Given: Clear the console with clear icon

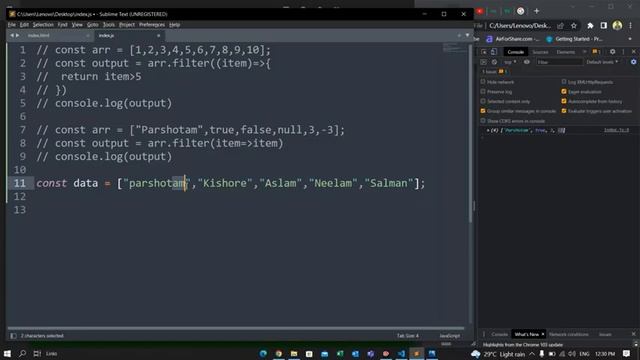Looking at the screenshot, I should coord(494,62).
